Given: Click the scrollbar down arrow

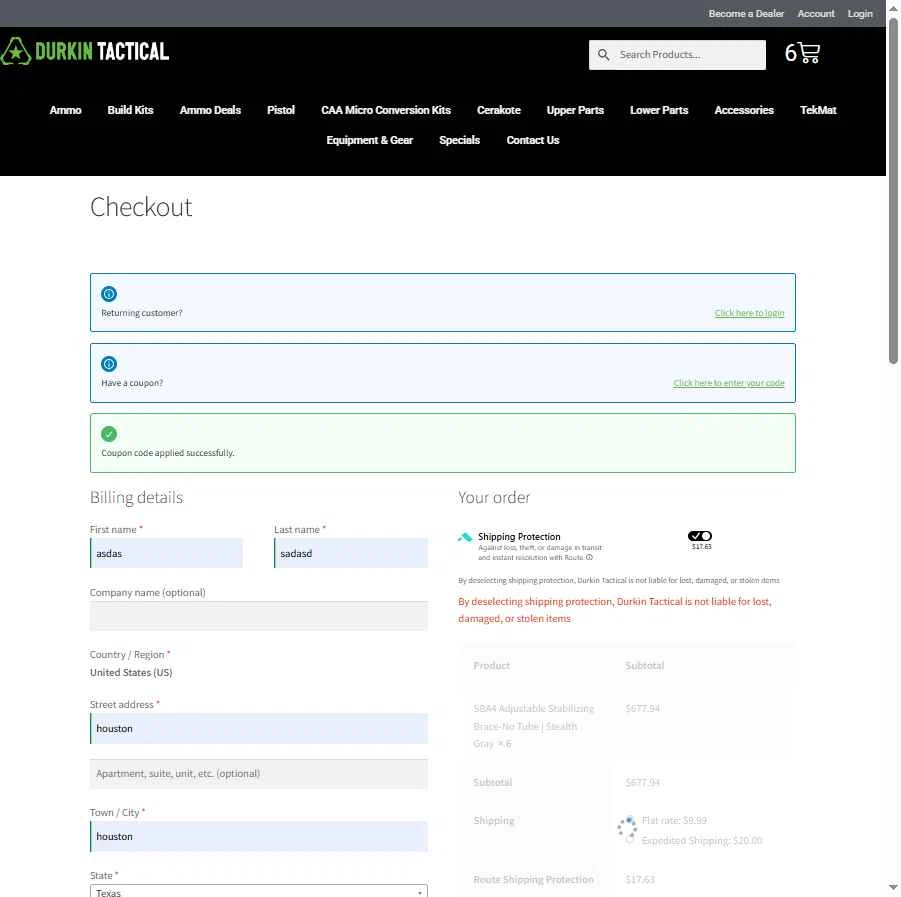Looking at the screenshot, I should tap(893, 889).
